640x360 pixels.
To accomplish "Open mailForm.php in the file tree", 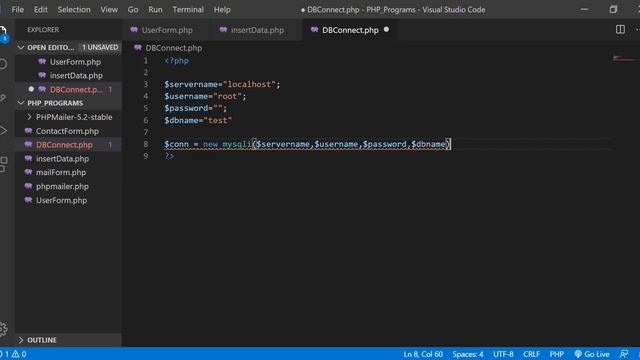I will 61,172.
